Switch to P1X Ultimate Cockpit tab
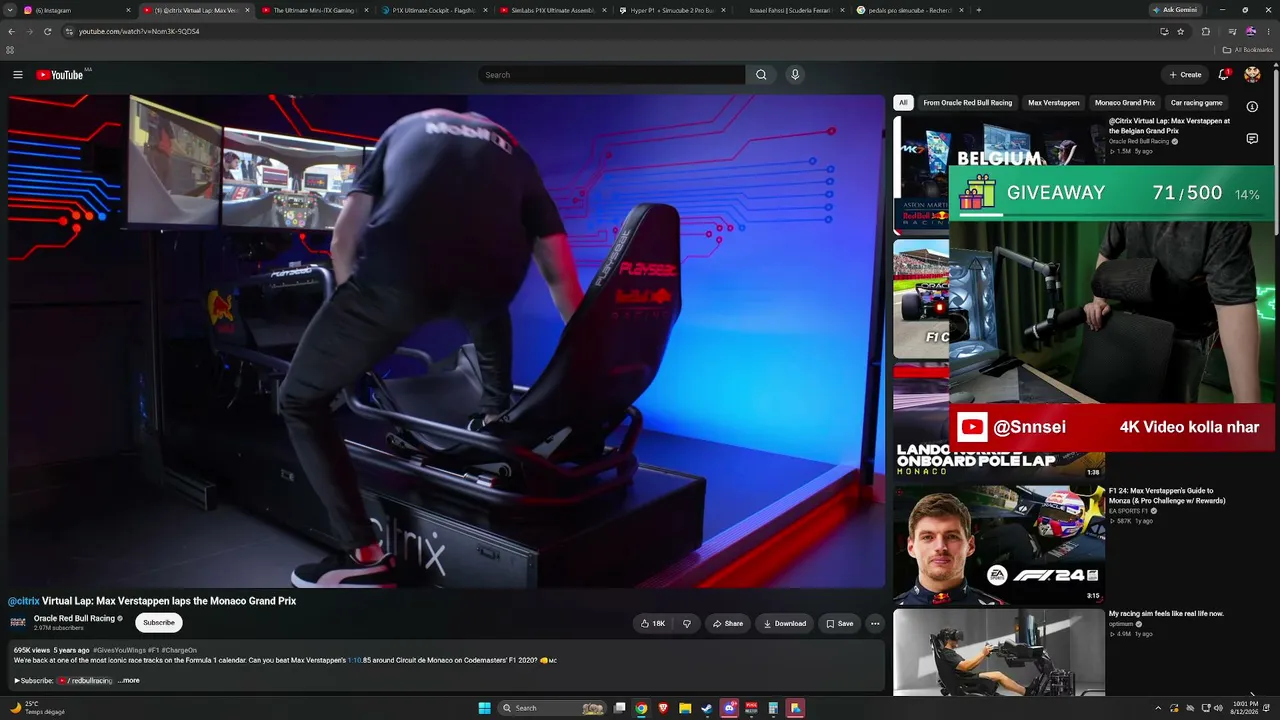The width and height of the screenshot is (1280, 720). coord(434,10)
